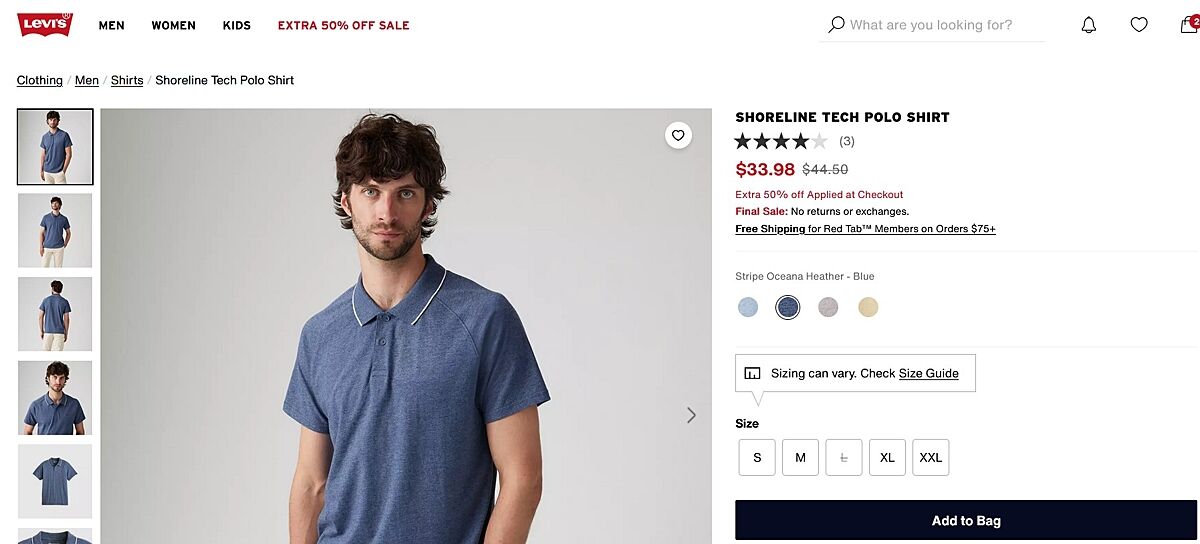This screenshot has width=1200, height=544.
Task: Open the notifications bell icon
Action: tap(1089, 25)
